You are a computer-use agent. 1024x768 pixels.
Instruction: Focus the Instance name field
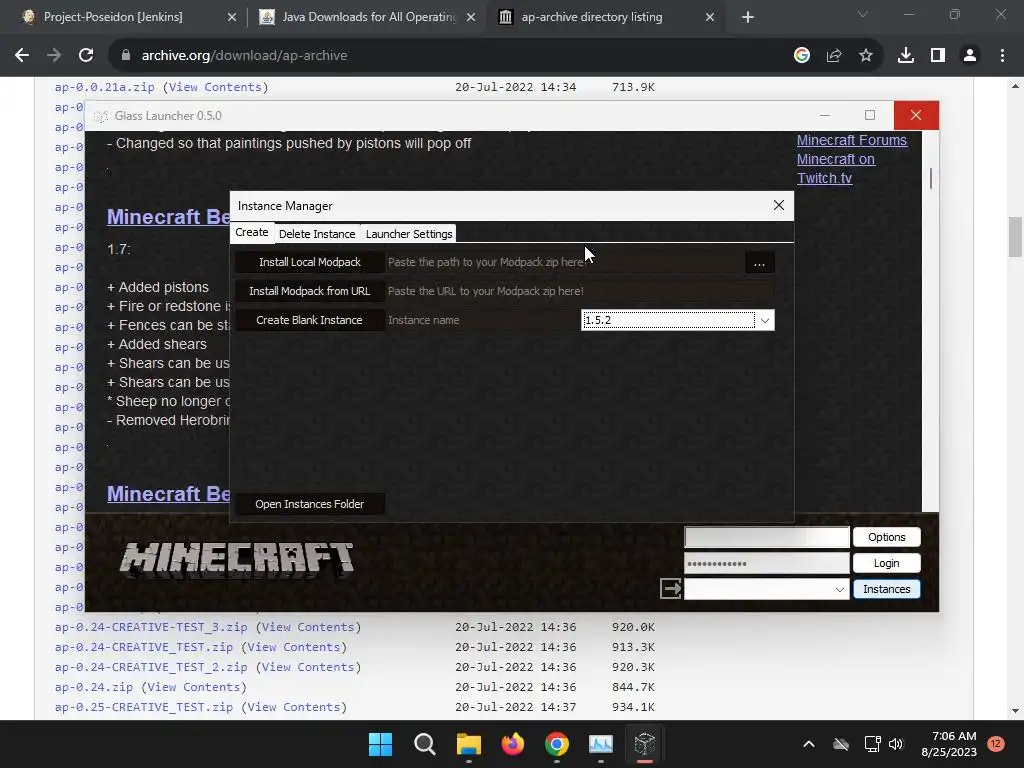(x=482, y=320)
